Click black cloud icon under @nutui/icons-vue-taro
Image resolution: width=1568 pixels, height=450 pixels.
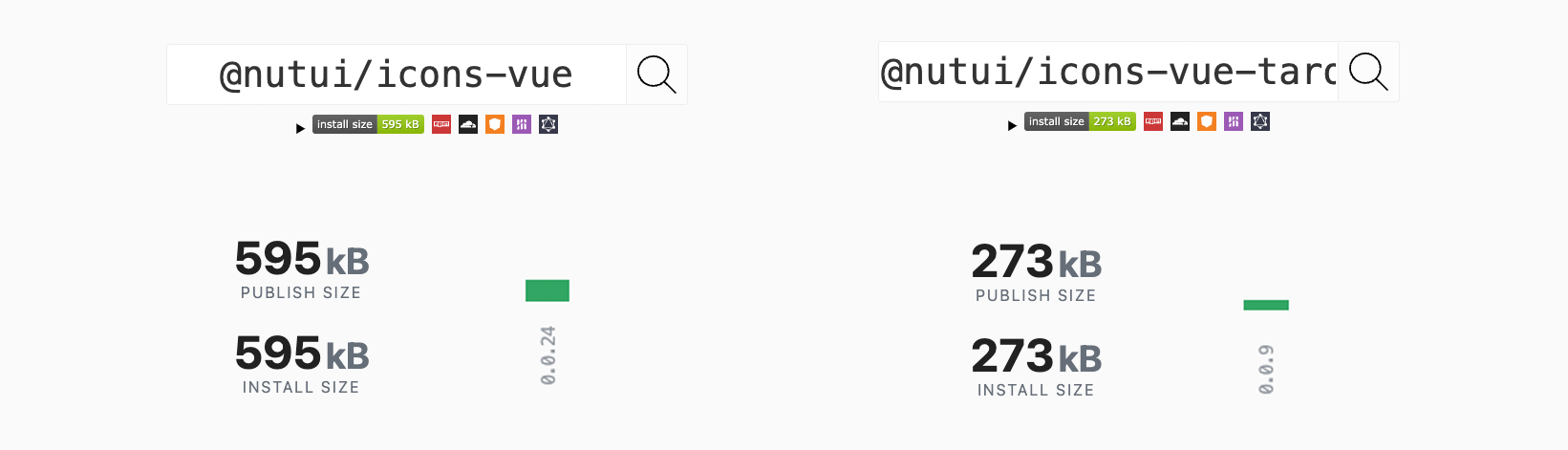pos(1180,121)
